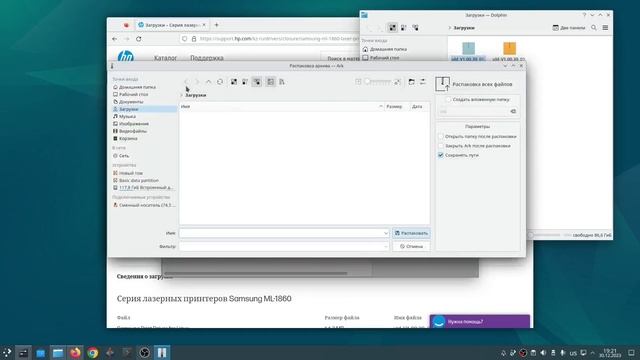Open volume control in system tray
This screenshot has width=640, height=360.
pos(543,353)
